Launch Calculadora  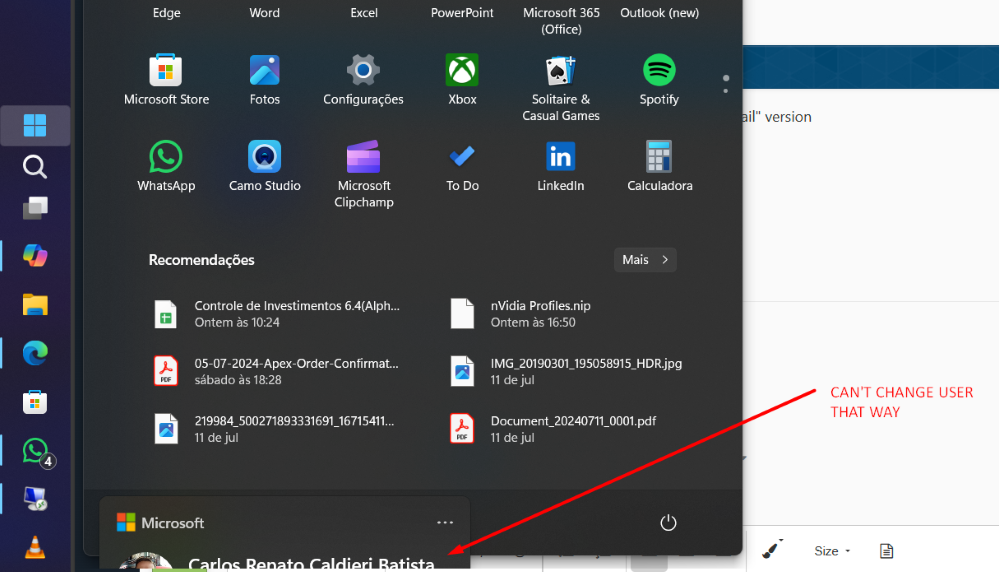(659, 166)
